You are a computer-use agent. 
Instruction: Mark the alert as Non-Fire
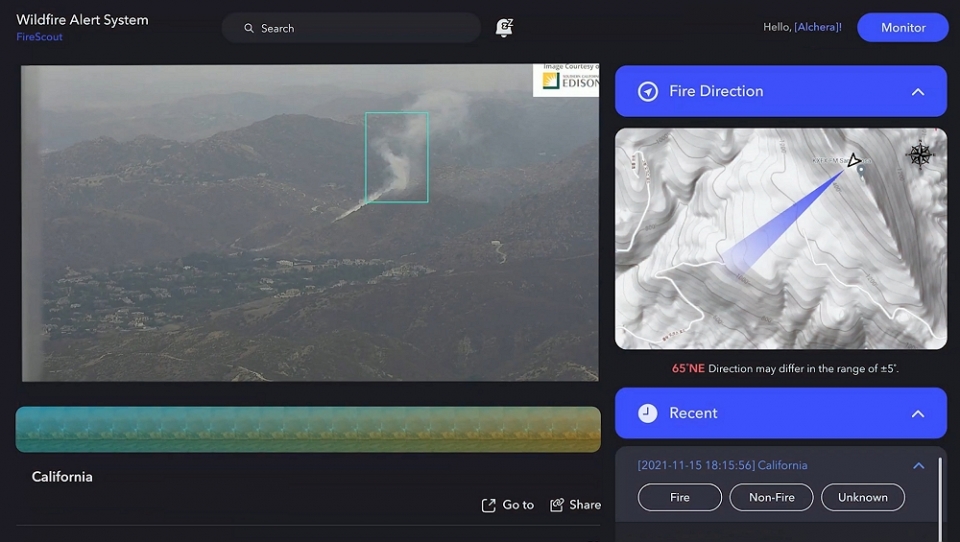click(771, 497)
